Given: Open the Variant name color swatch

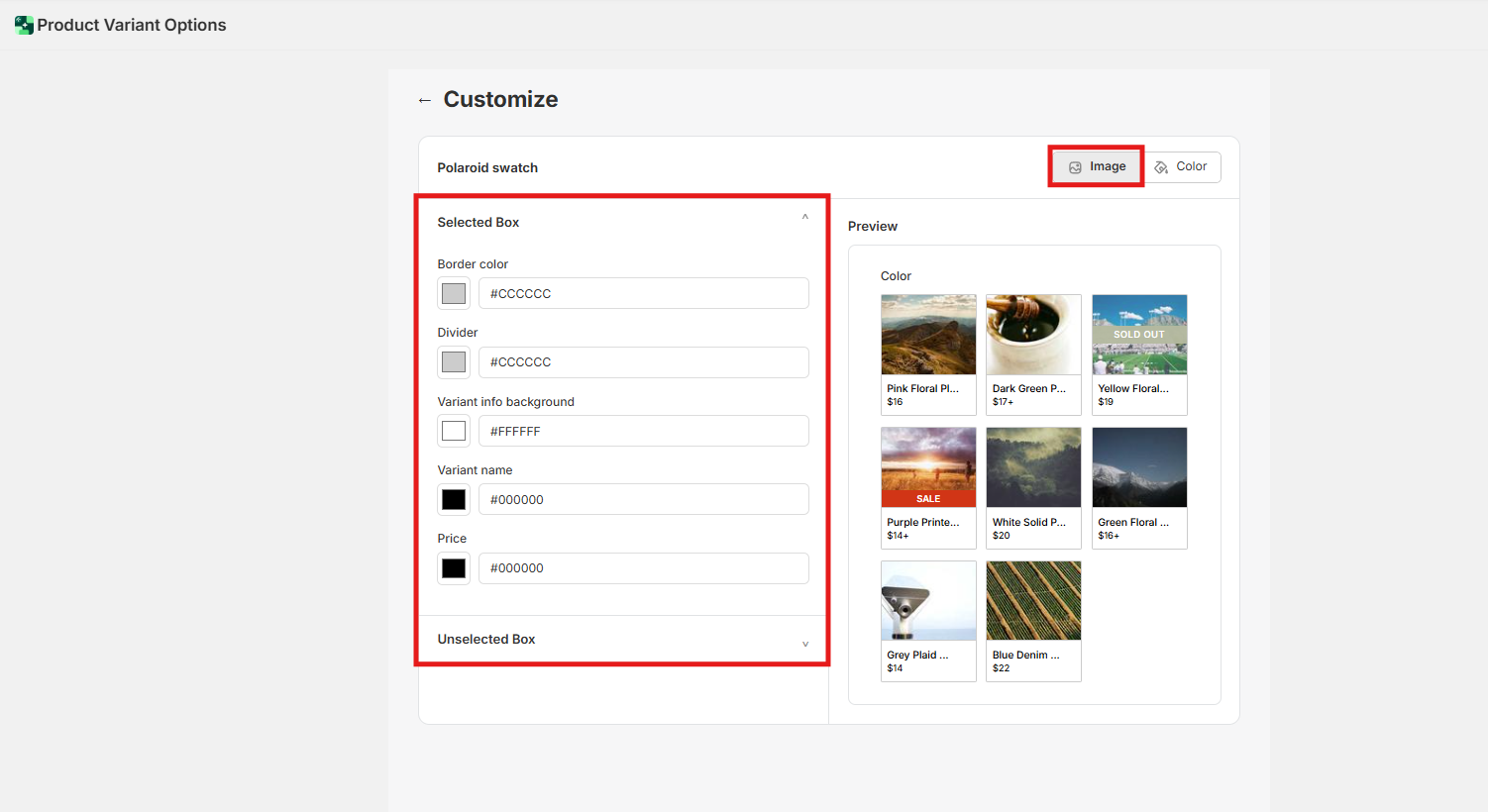Looking at the screenshot, I should pos(454,500).
